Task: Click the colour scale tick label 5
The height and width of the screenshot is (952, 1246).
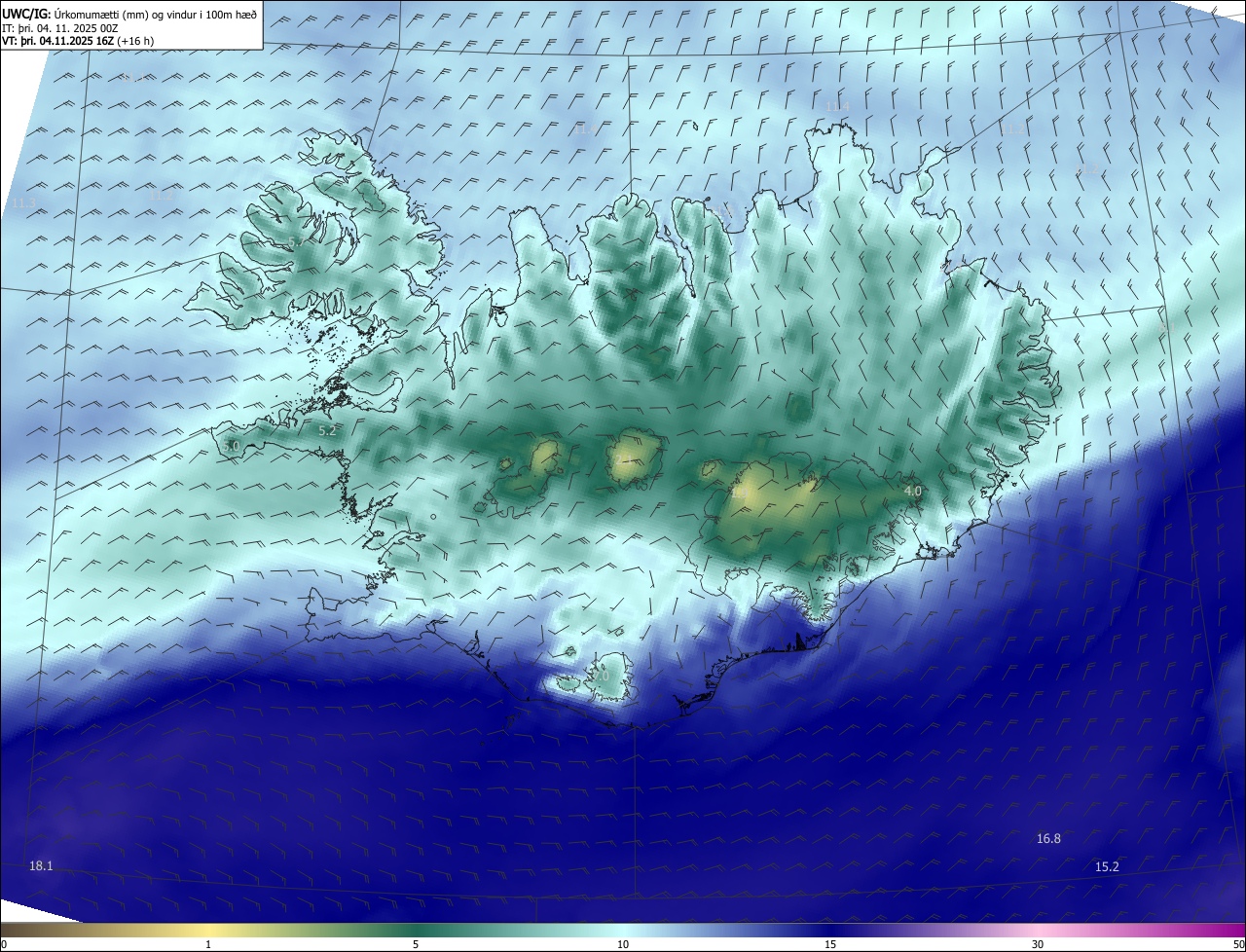Action: point(416,944)
